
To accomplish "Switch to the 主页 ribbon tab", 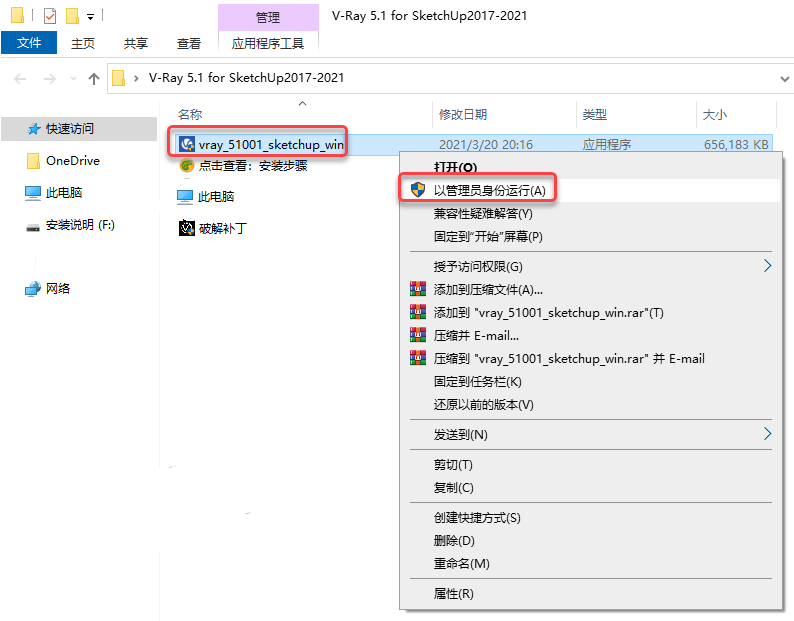I will [x=83, y=44].
